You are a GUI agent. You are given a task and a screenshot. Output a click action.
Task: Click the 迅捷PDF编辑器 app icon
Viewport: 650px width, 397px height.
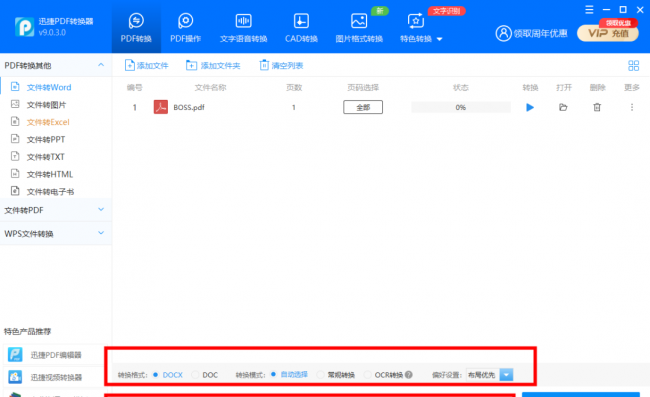[x=15, y=355]
